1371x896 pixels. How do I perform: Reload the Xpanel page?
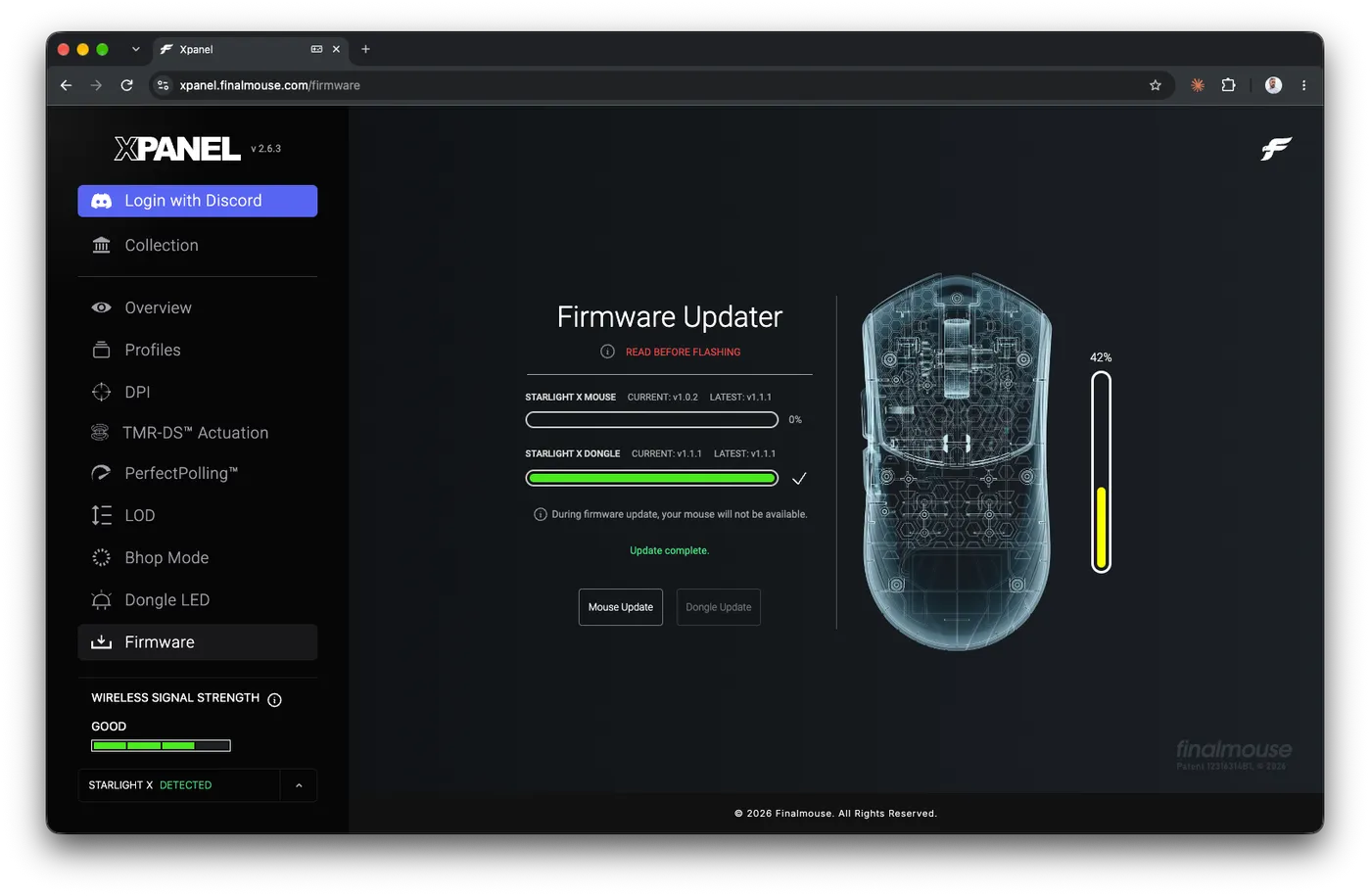point(126,85)
